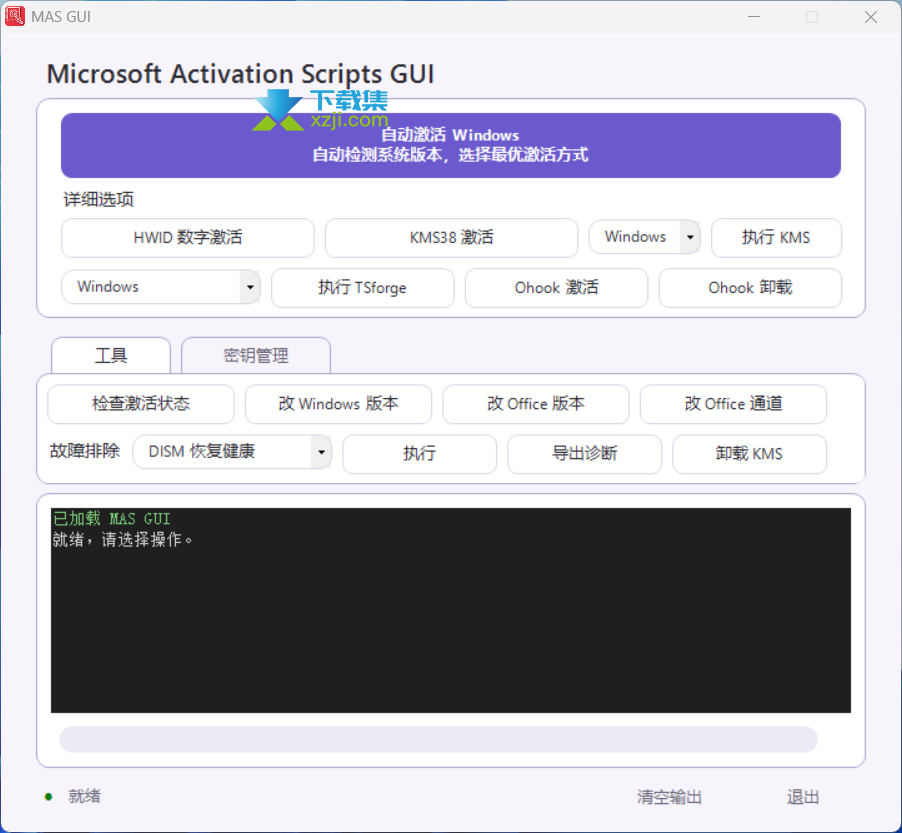Click the 就绪 status text at bottom
902x833 pixels.
coord(85,796)
